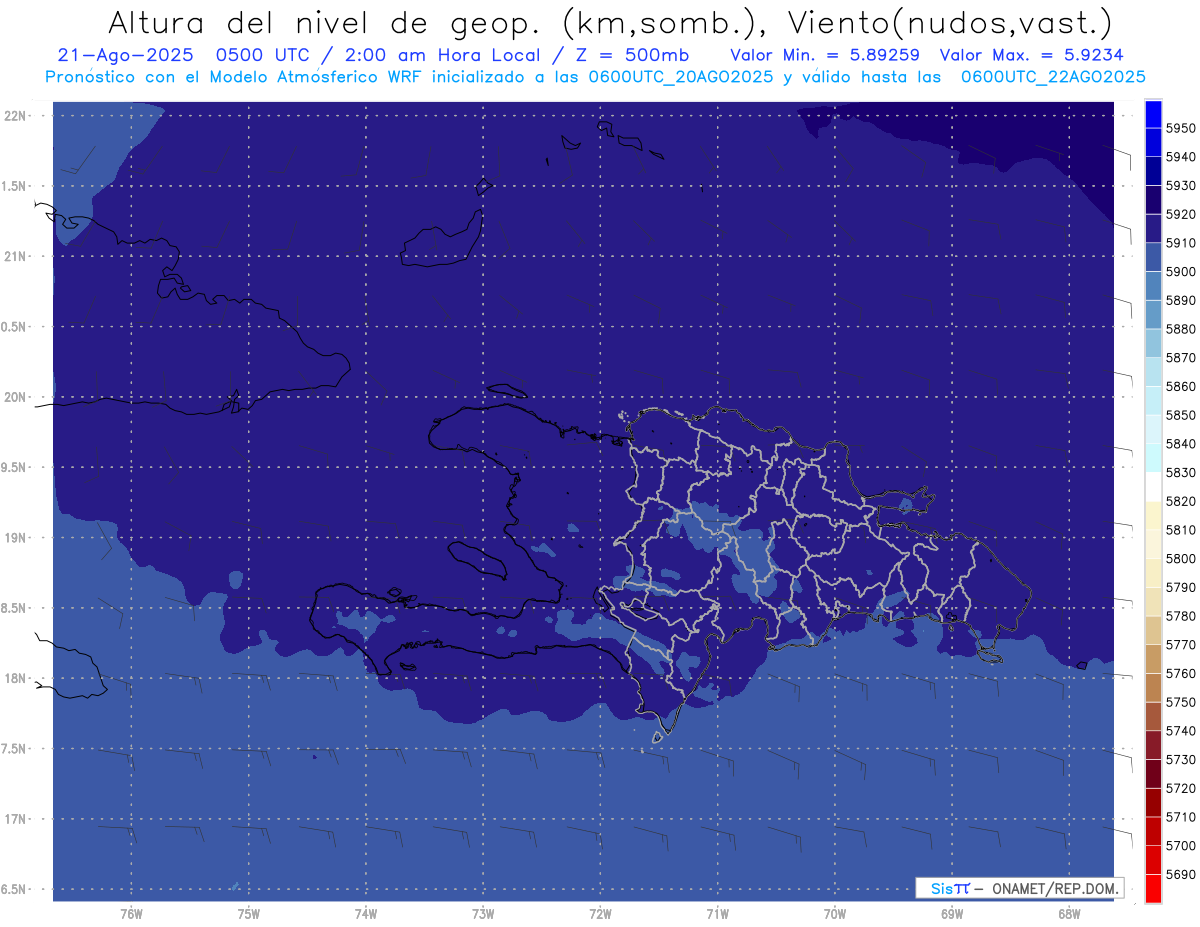
Task: Click the 5730 colorbar value
Action: pos(1181,759)
